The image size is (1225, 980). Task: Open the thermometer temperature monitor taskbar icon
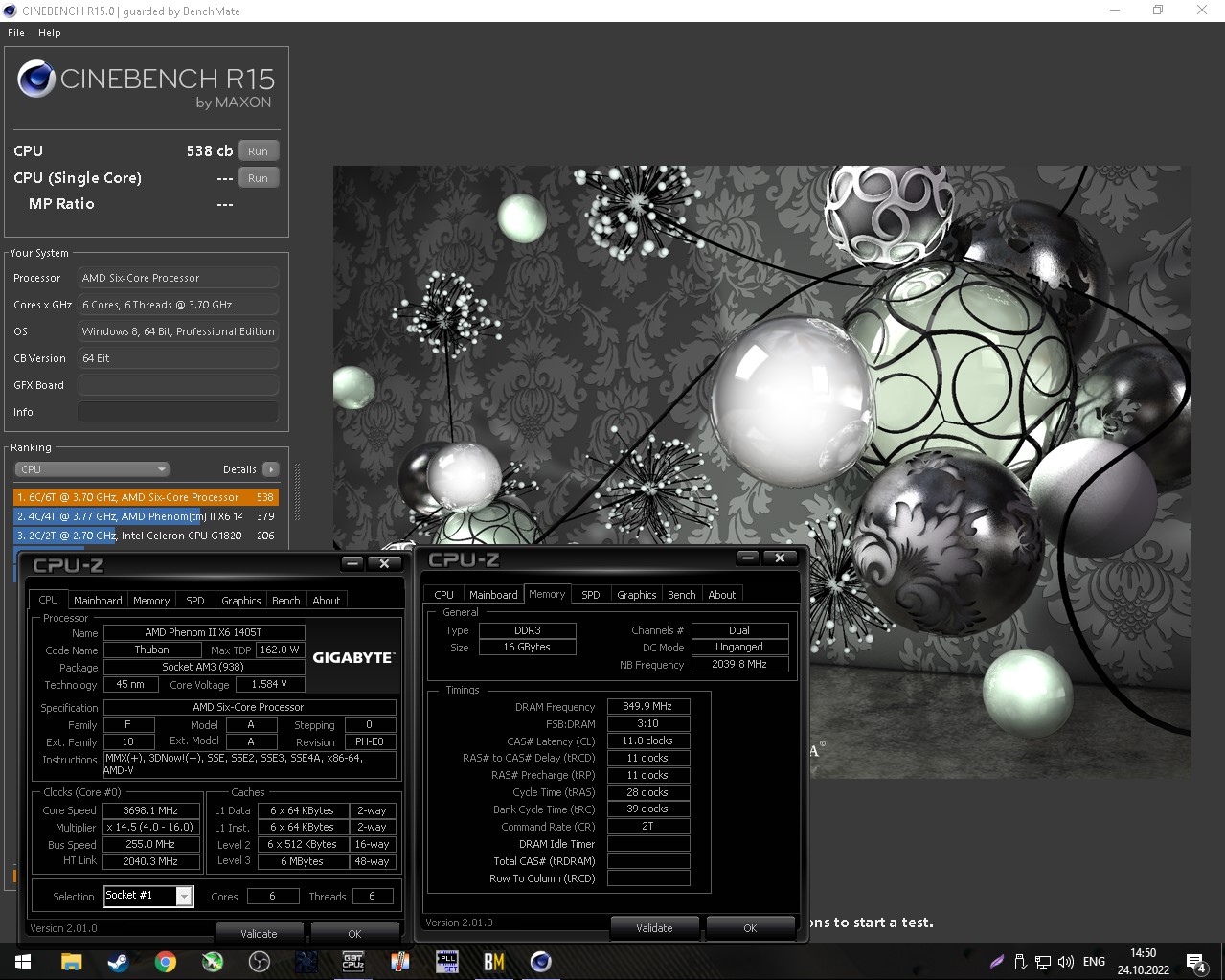pos(399,961)
